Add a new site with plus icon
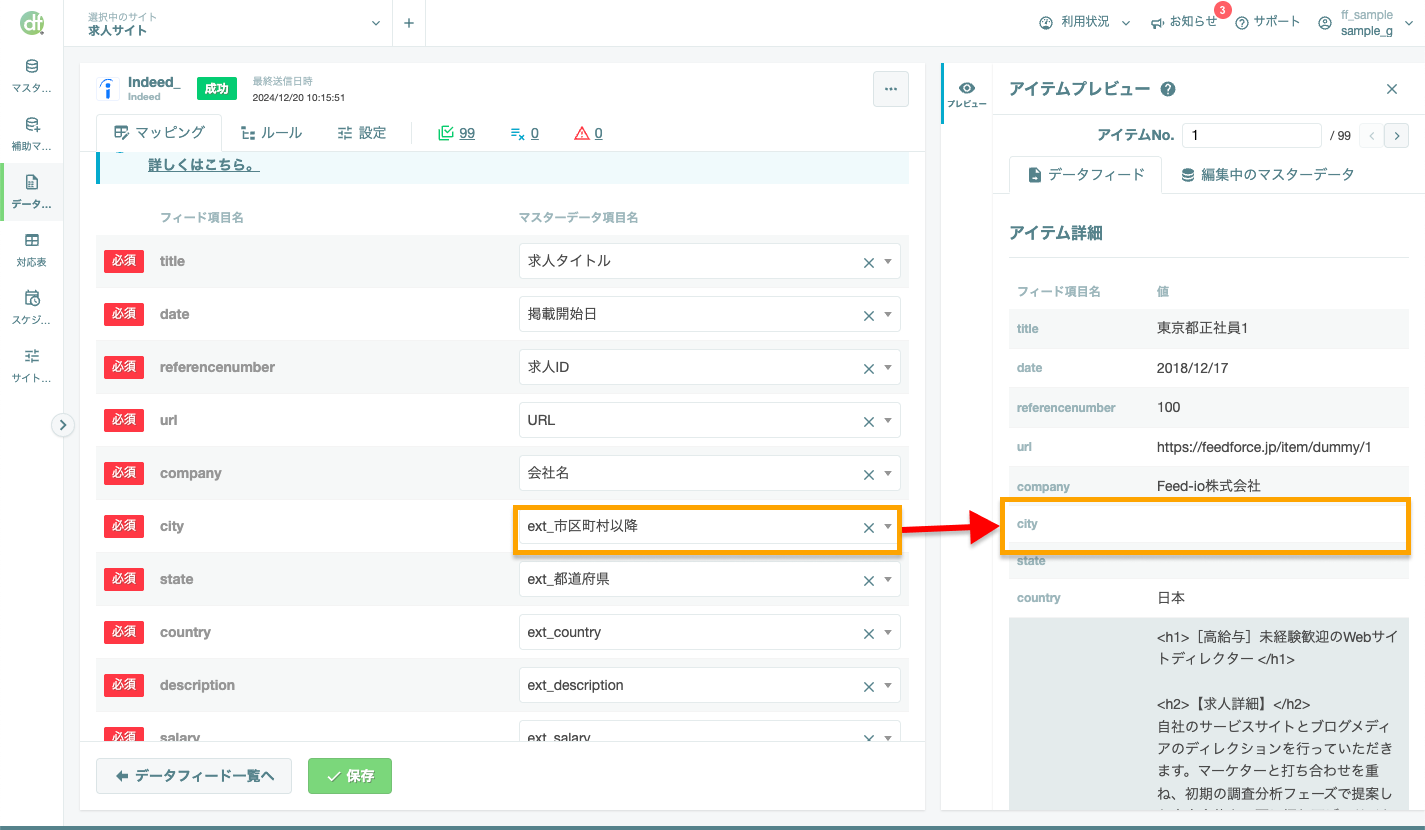The width and height of the screenshot is (1425, 830). pyautogui.click(x=409, y=23)
